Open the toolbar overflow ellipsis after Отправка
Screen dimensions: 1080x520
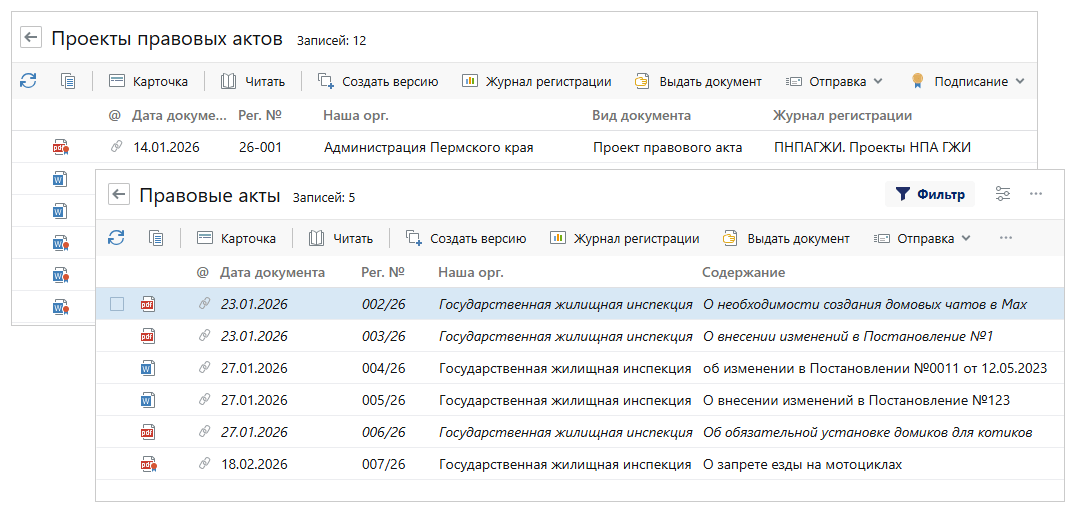point(1006,238)
